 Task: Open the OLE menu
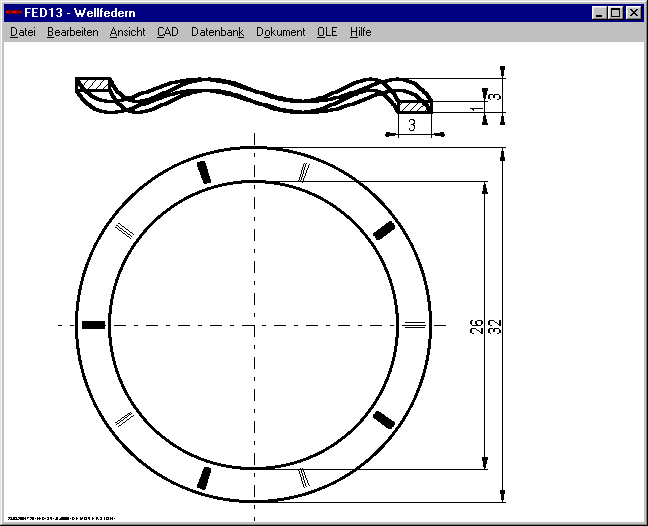click(x=327, y=32)
